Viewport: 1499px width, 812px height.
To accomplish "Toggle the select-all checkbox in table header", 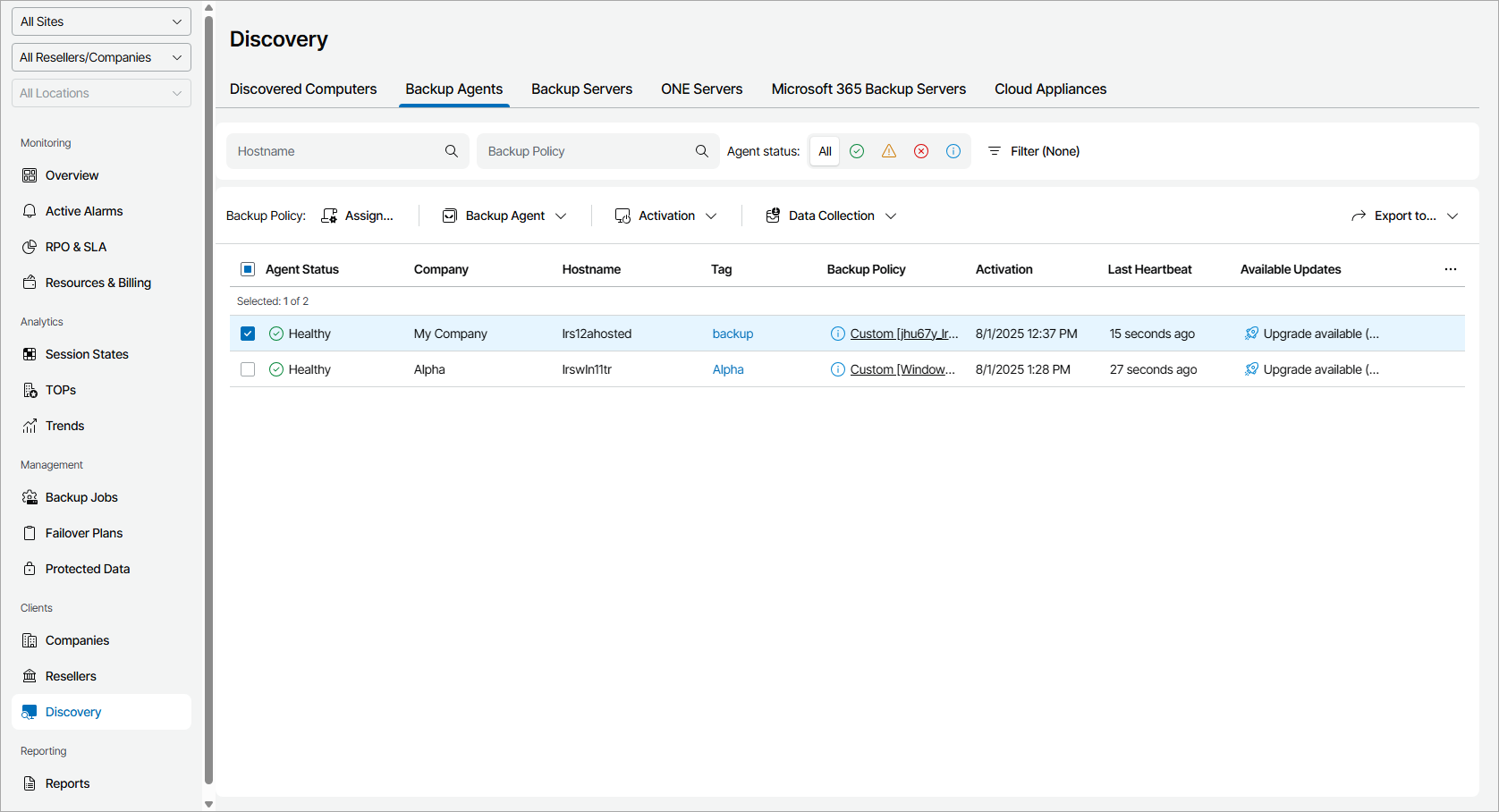I will pos(248,269).
